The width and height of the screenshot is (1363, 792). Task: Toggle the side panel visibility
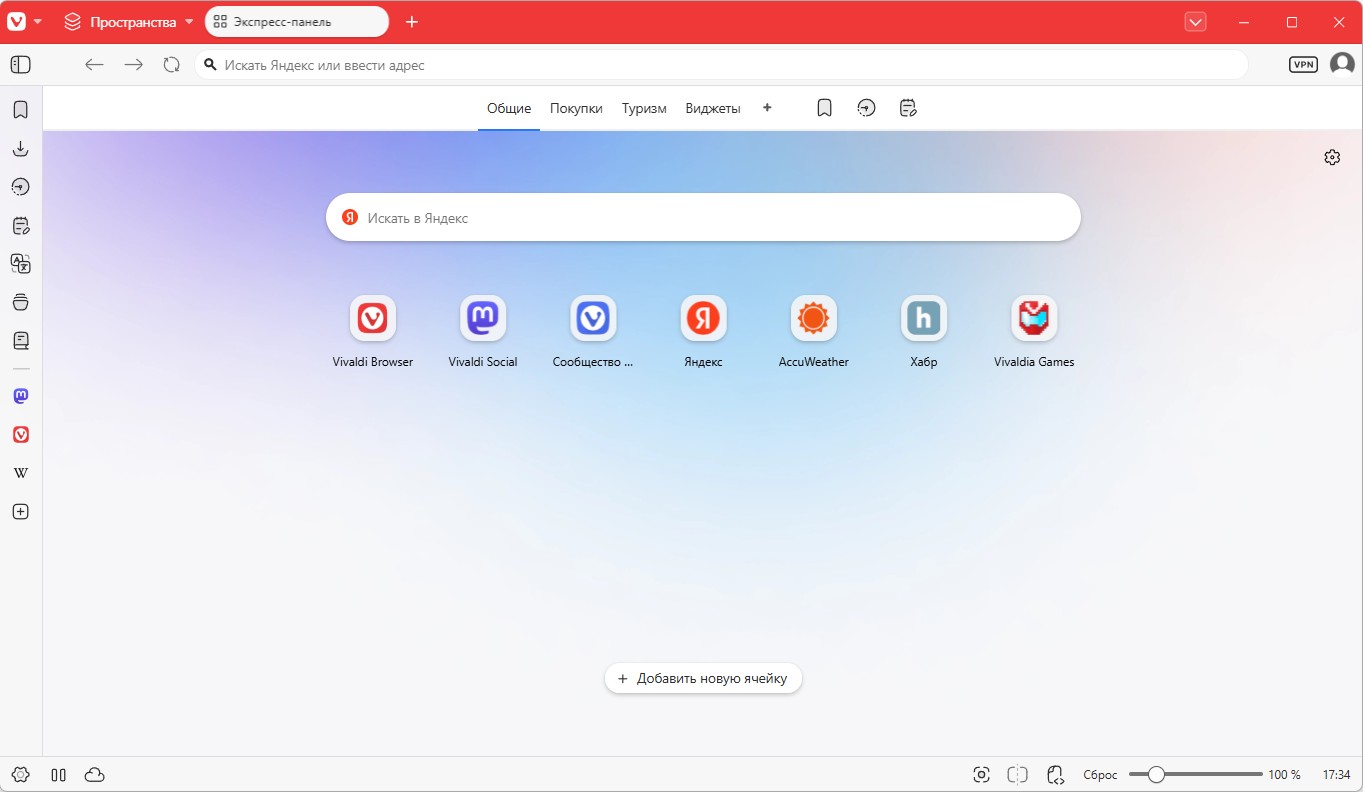[x=20, y=65]
